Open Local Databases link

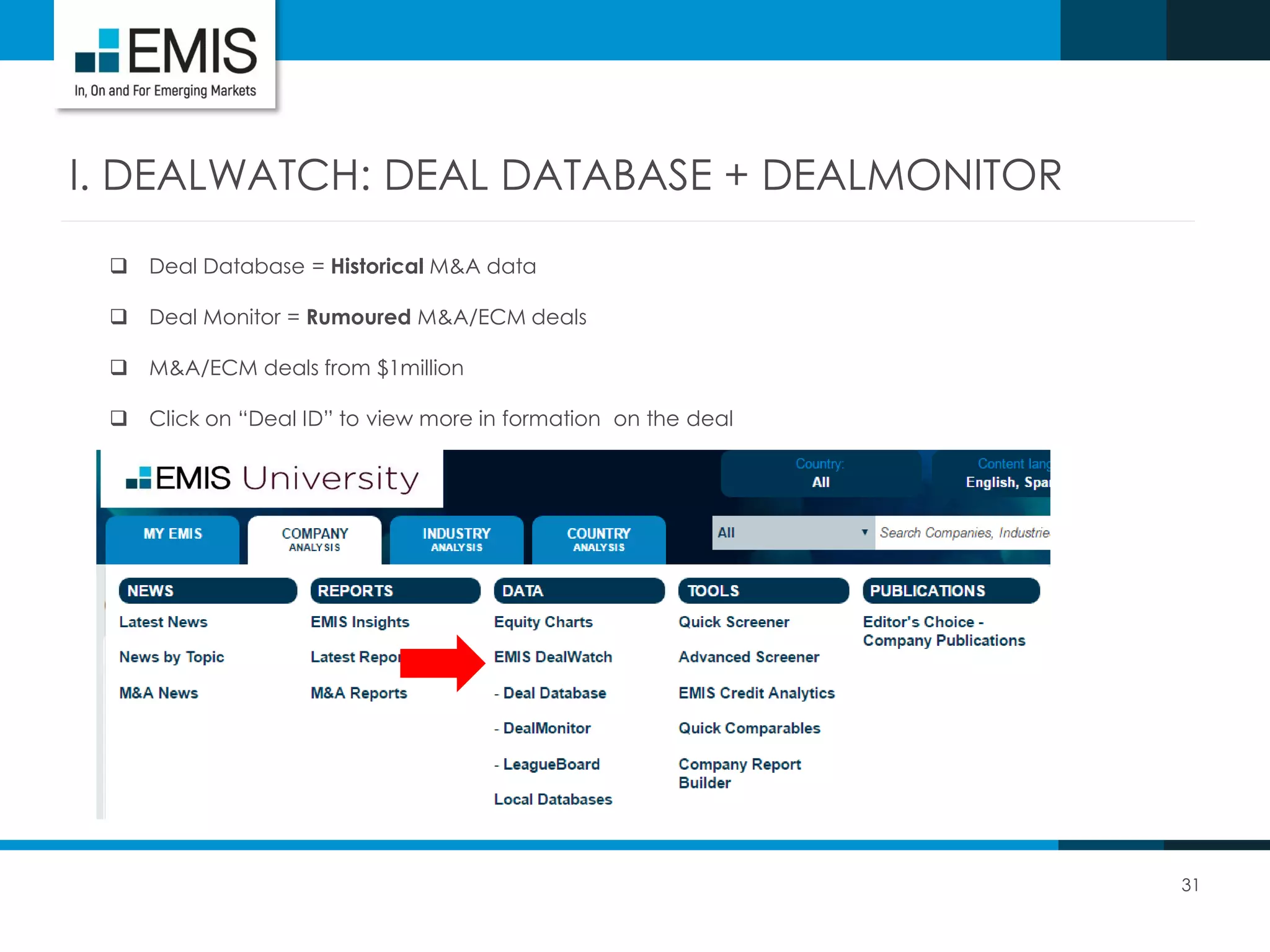tap(553, 800)
